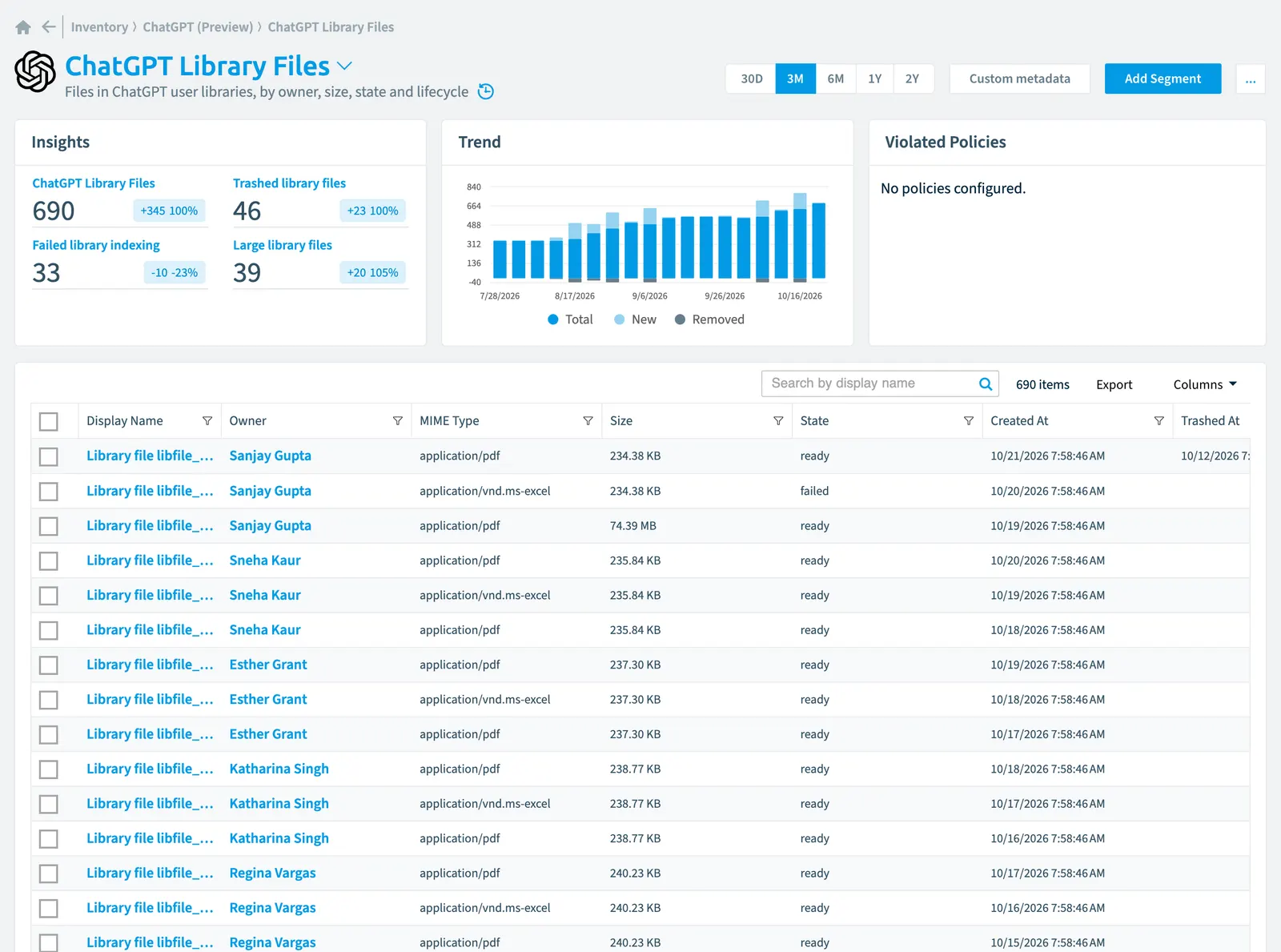Click the ChatGPT logo icon
The height and width of the screenshot is (952, 1281).
pyautogui.click(x=35, y=71)
